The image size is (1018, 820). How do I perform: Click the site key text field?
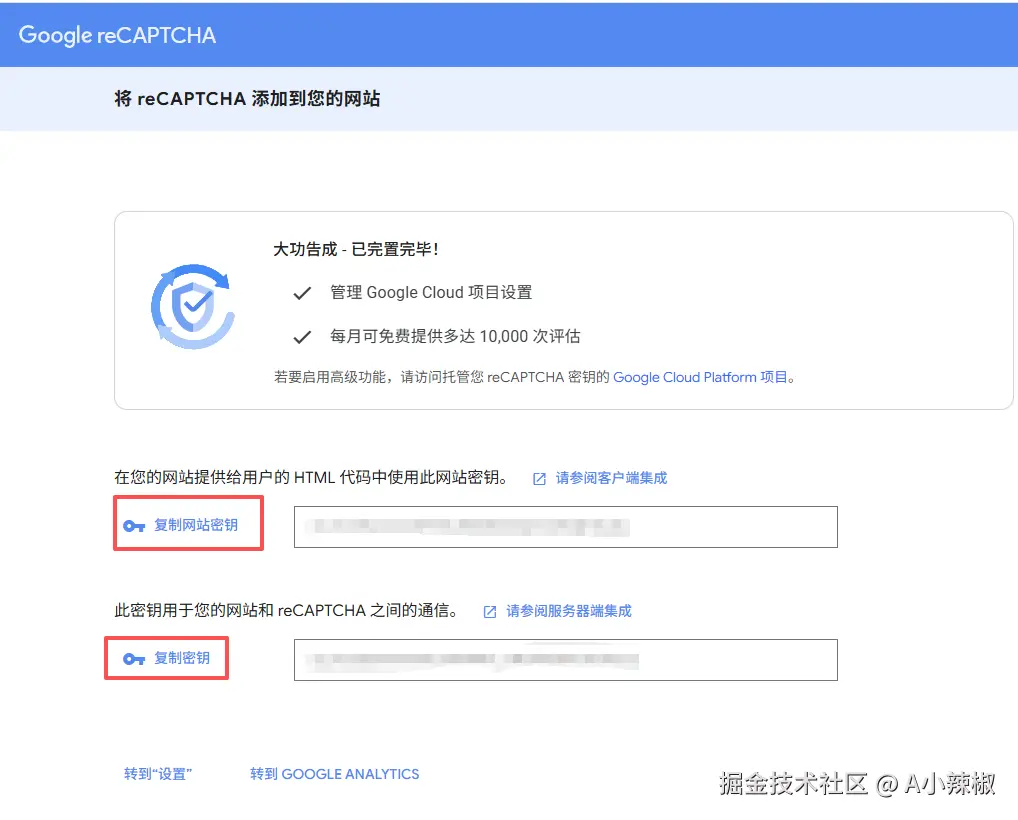click(565, 527)
